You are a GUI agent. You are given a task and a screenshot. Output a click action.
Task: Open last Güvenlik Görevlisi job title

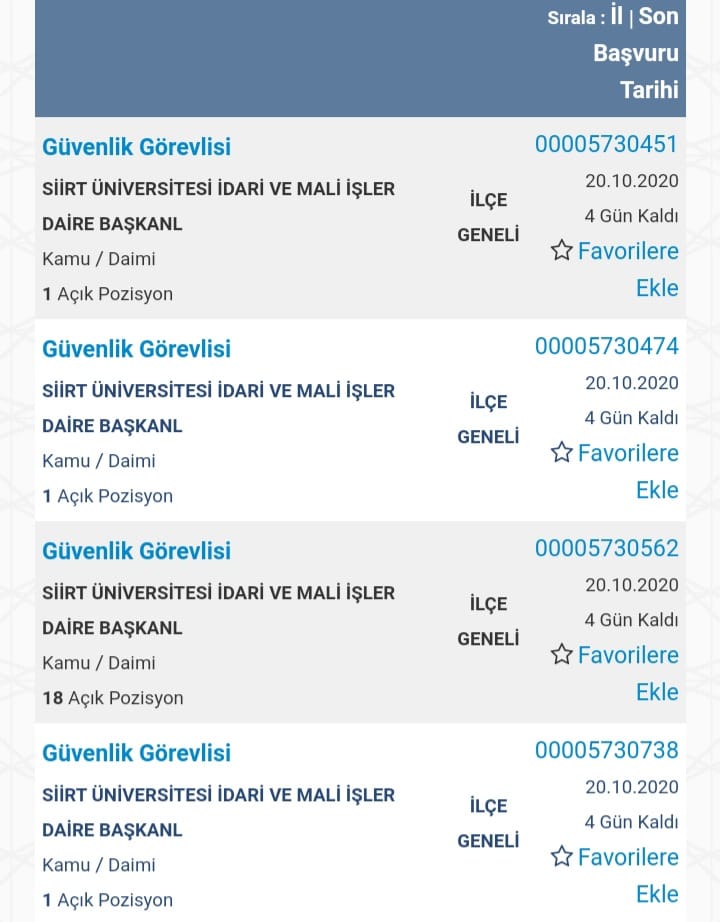click(136, 753)
